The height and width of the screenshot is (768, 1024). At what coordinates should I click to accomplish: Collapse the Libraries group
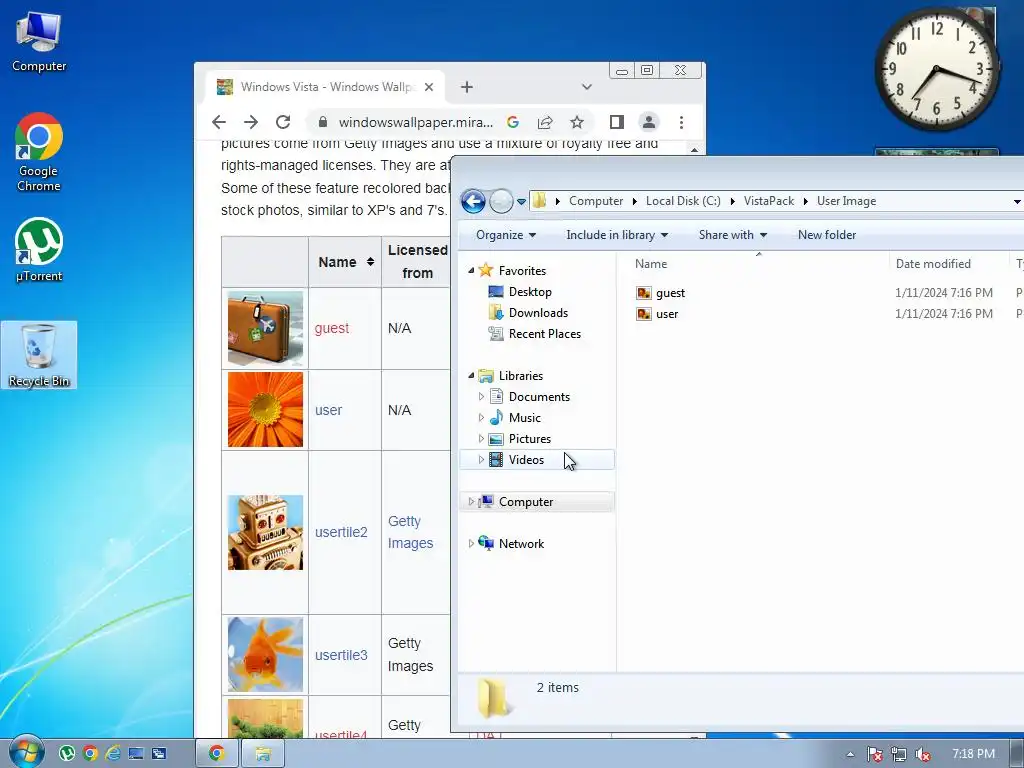point(471,376)
